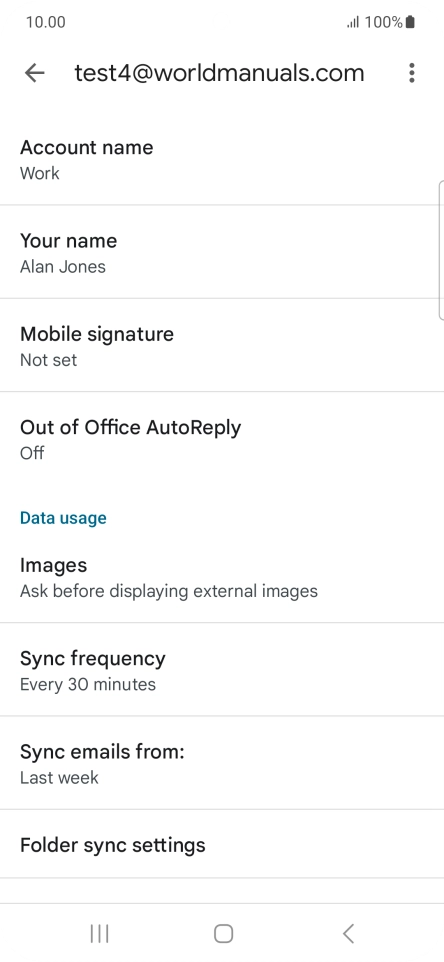Image resolution: width=444 pixels, height=962 pixels.
Task: Turn on Out of Office AutoReply
Action: (x=222, y=439)
